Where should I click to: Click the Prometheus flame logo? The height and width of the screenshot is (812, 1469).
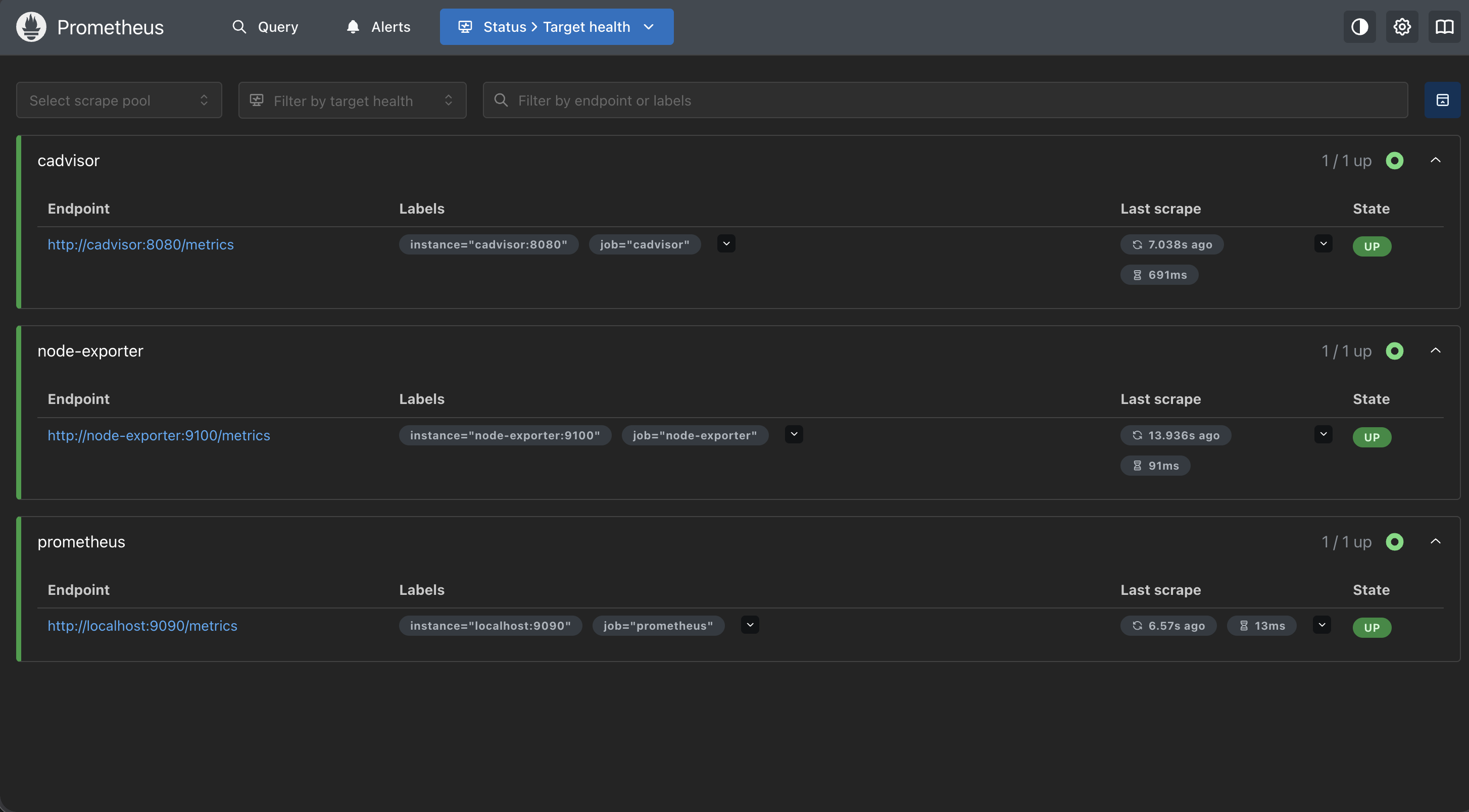click(x=31, y=27)
